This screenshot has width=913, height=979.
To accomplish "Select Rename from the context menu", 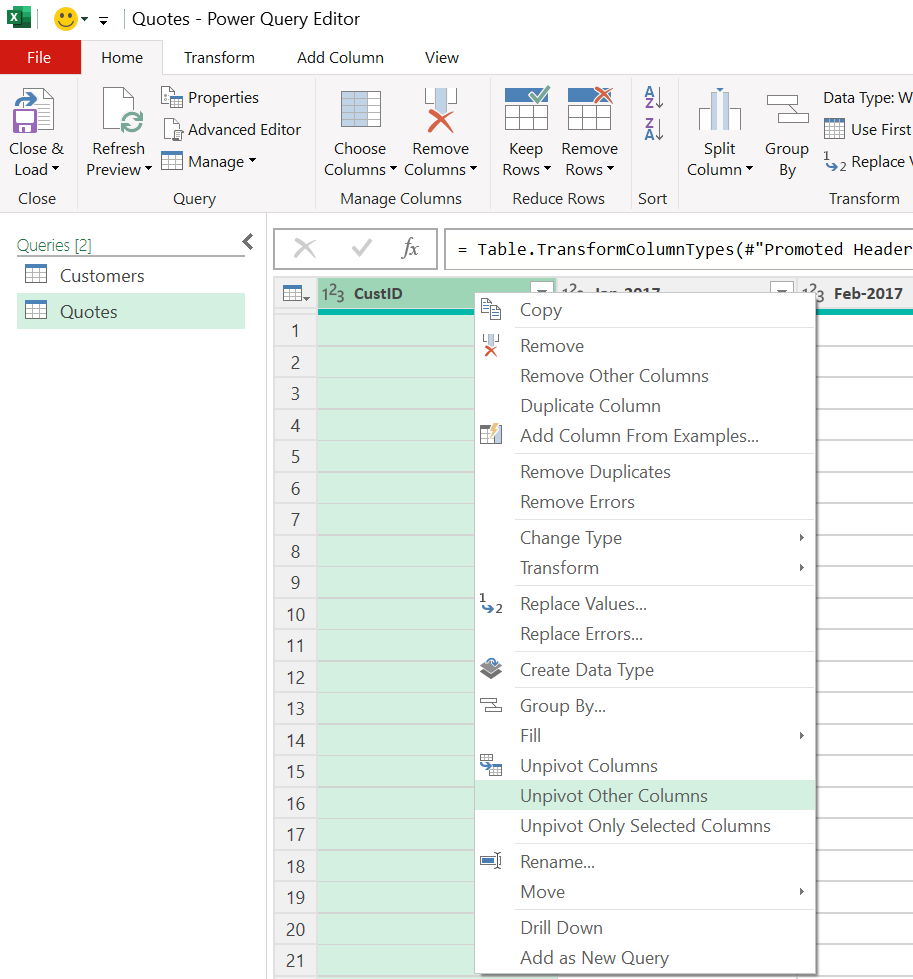I will 645,862.
